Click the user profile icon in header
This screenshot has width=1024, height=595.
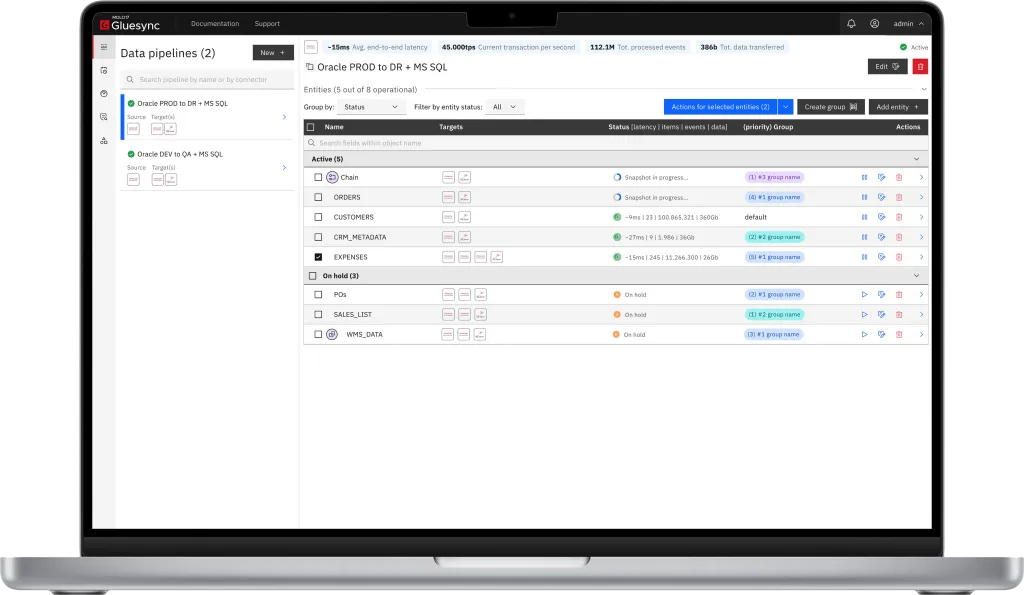pos(875,23)
